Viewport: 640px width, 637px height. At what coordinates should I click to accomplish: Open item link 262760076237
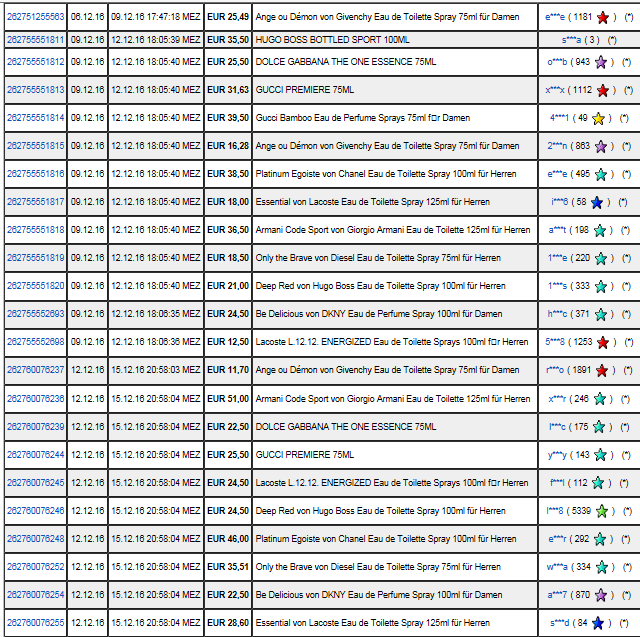(36, 370)
